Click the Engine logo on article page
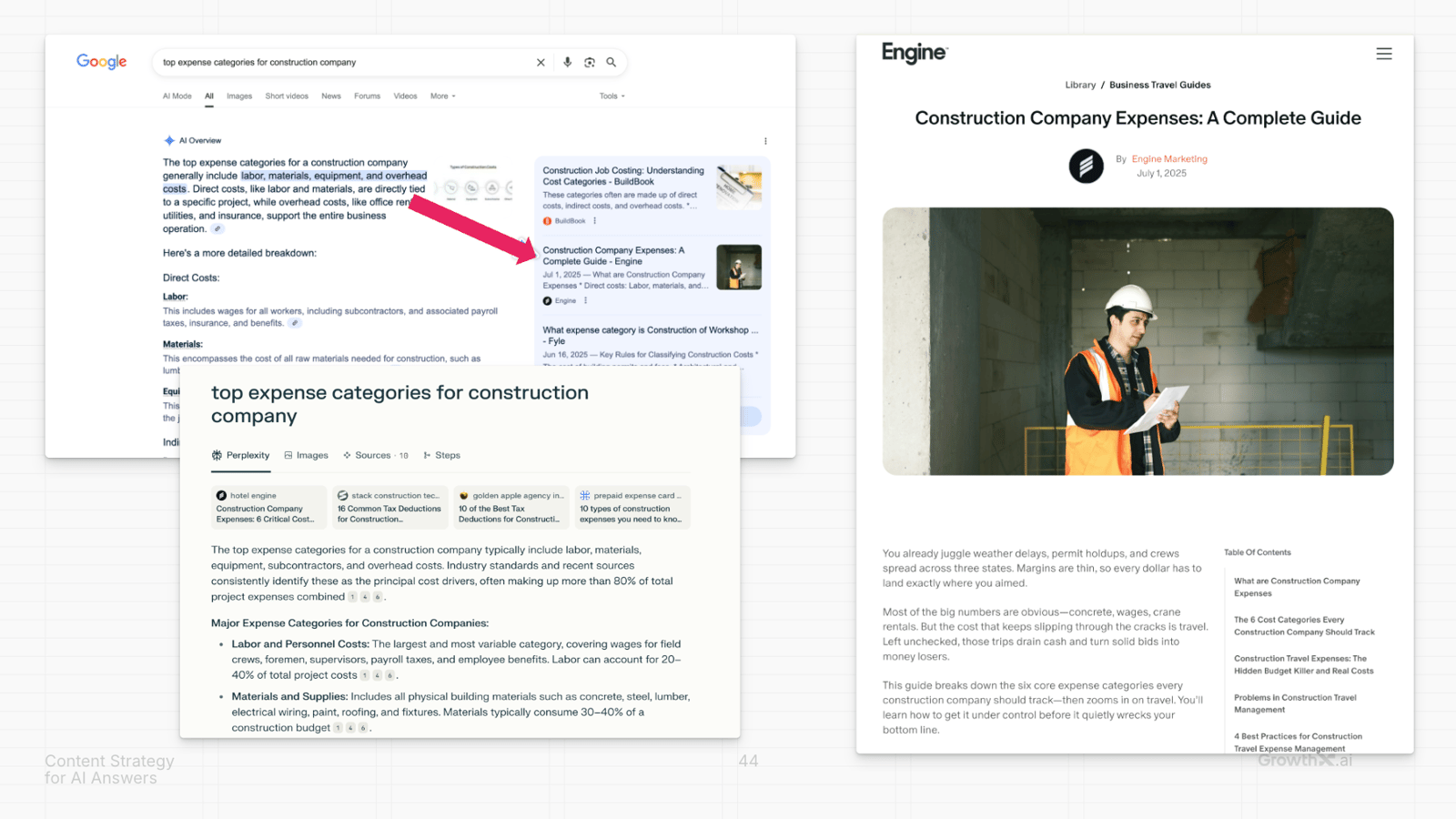The height and width of the screenshot is (819, 1456). 915,53
